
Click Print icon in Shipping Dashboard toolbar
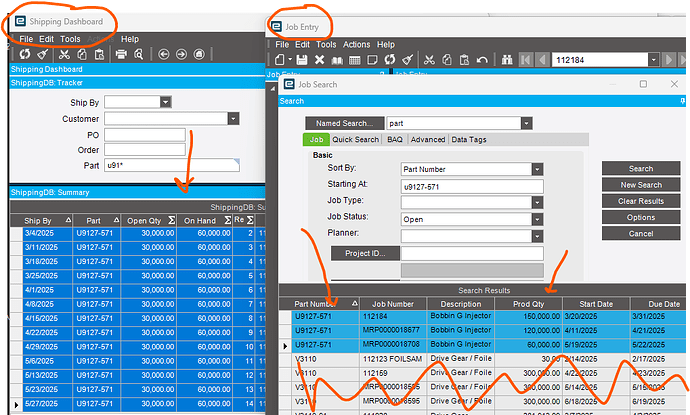pyautogui.click(x=121, y=54)
